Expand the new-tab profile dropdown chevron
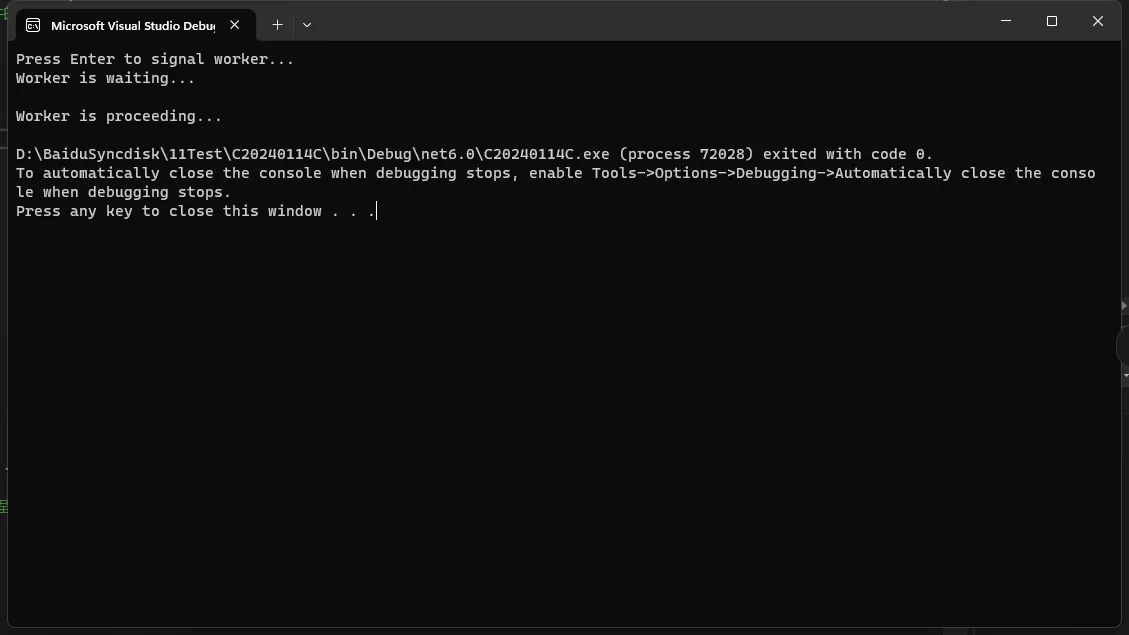1129x635 pixels. click(x=307, y=24)
